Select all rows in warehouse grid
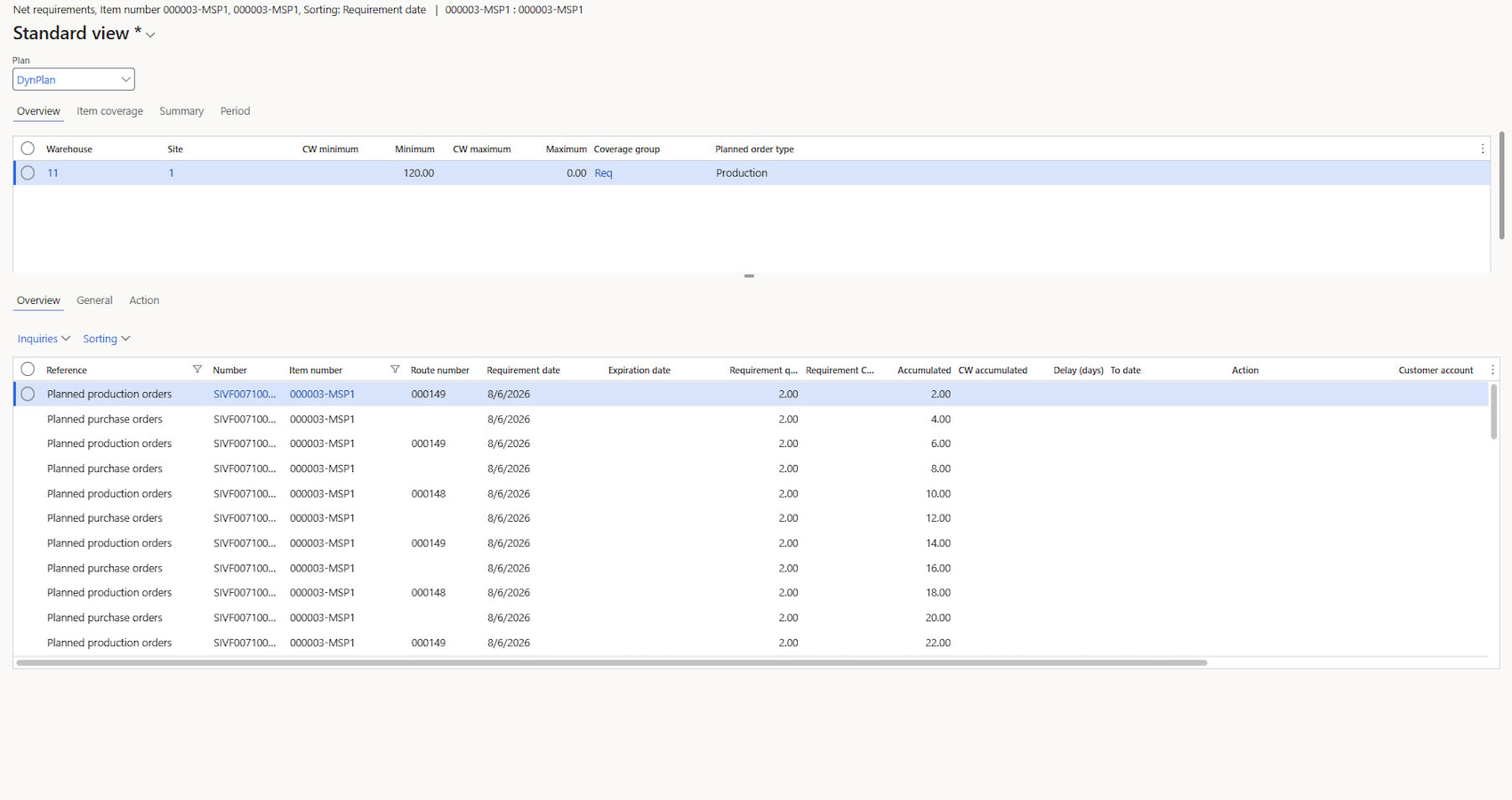This screenshot has height=800, width=1512. pyautogui.click(x=28, y=148)
